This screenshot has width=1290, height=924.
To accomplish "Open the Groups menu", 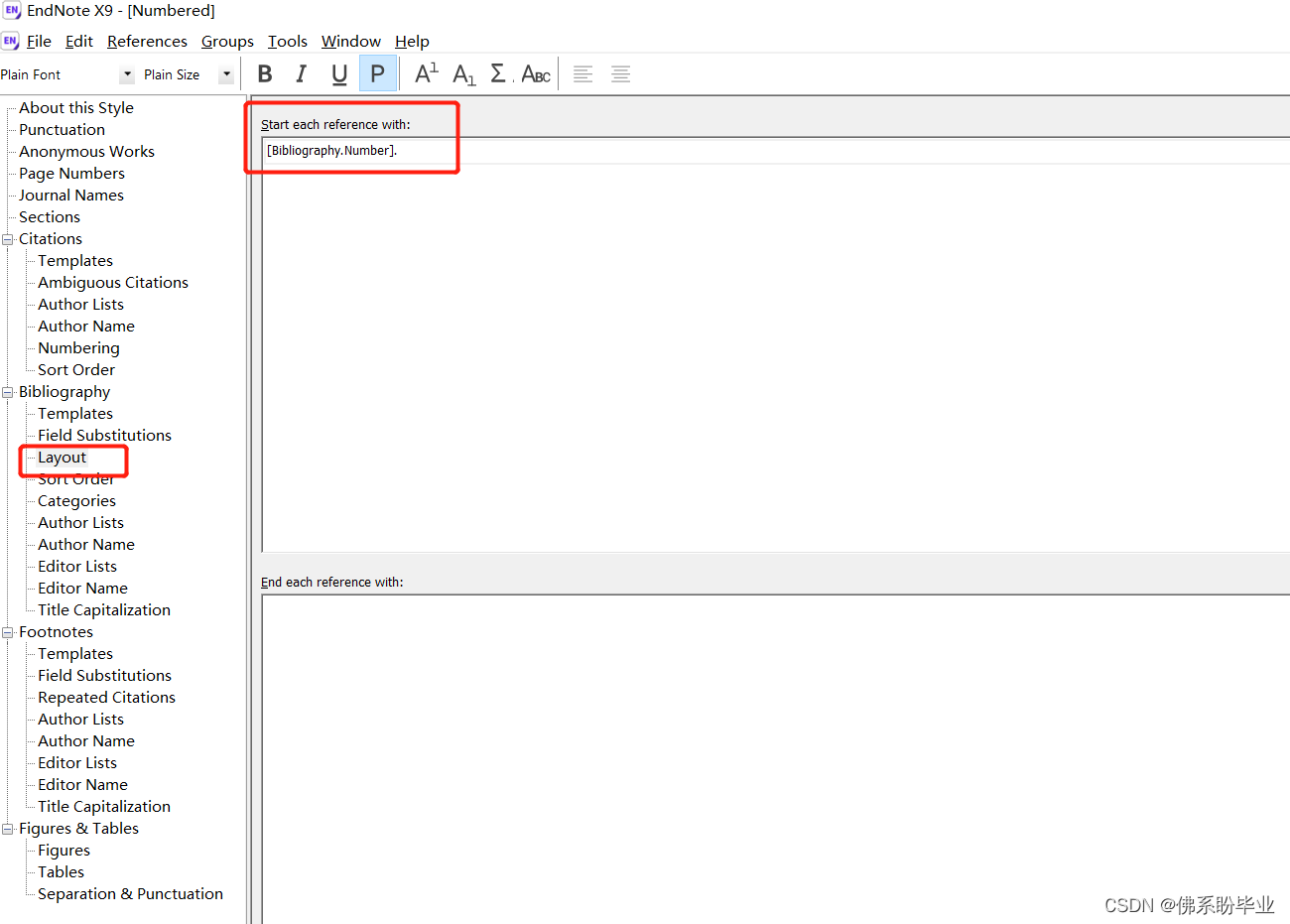I will click(x=227, y=41).
